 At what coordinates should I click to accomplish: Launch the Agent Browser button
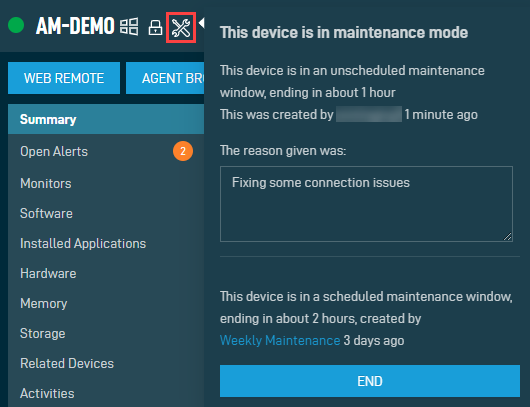coord(165,78)
